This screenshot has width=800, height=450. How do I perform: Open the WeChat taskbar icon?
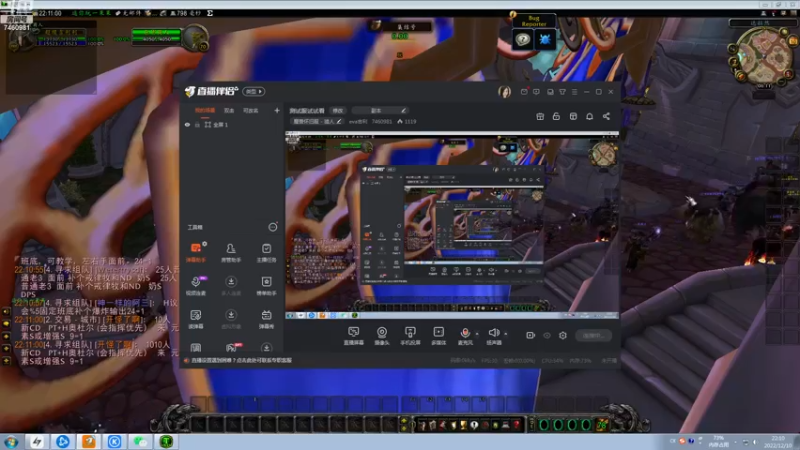coord(140,442)
